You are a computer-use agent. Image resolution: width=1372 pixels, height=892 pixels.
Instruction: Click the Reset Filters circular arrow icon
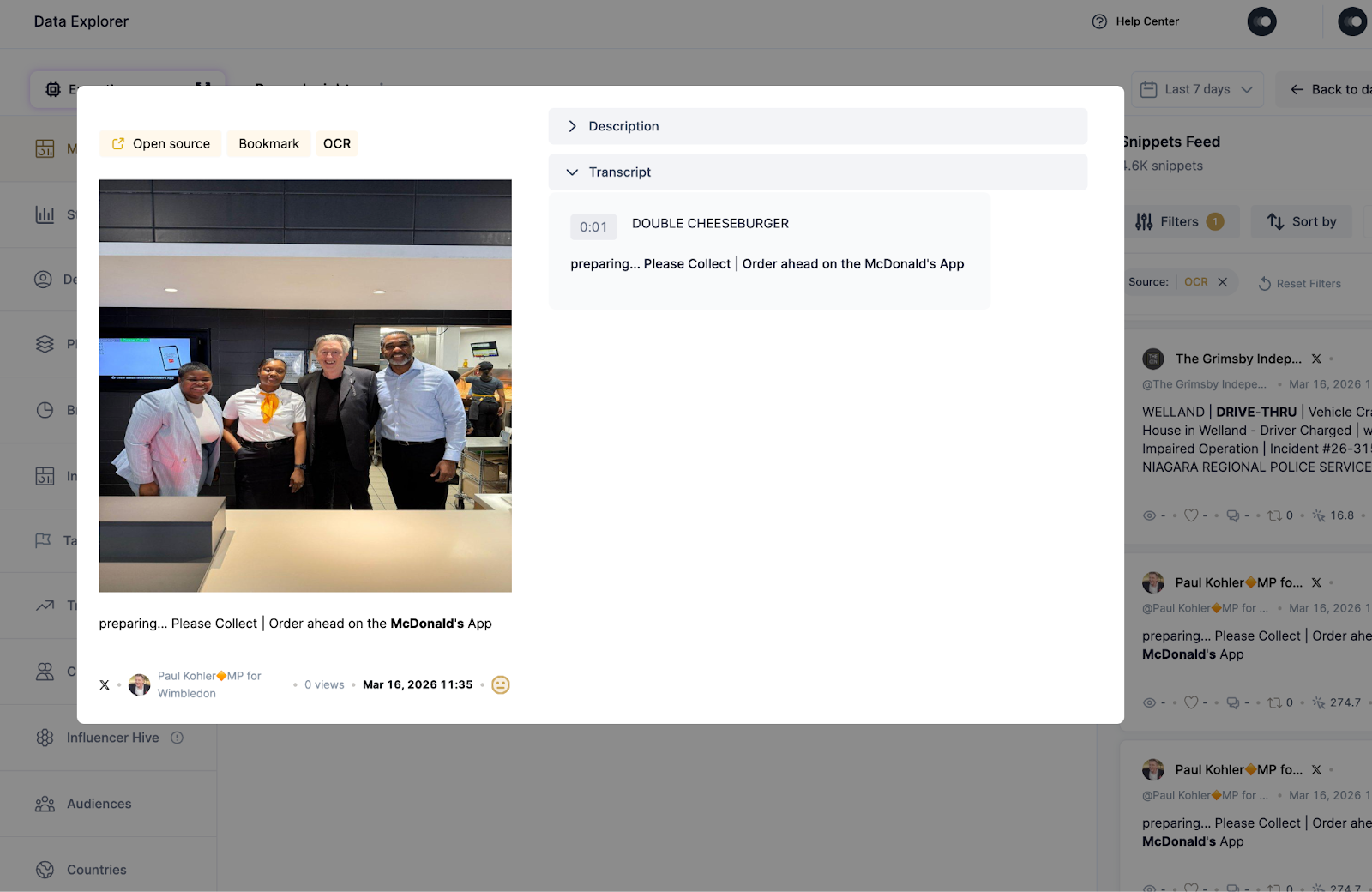(x=1265, y=284)
